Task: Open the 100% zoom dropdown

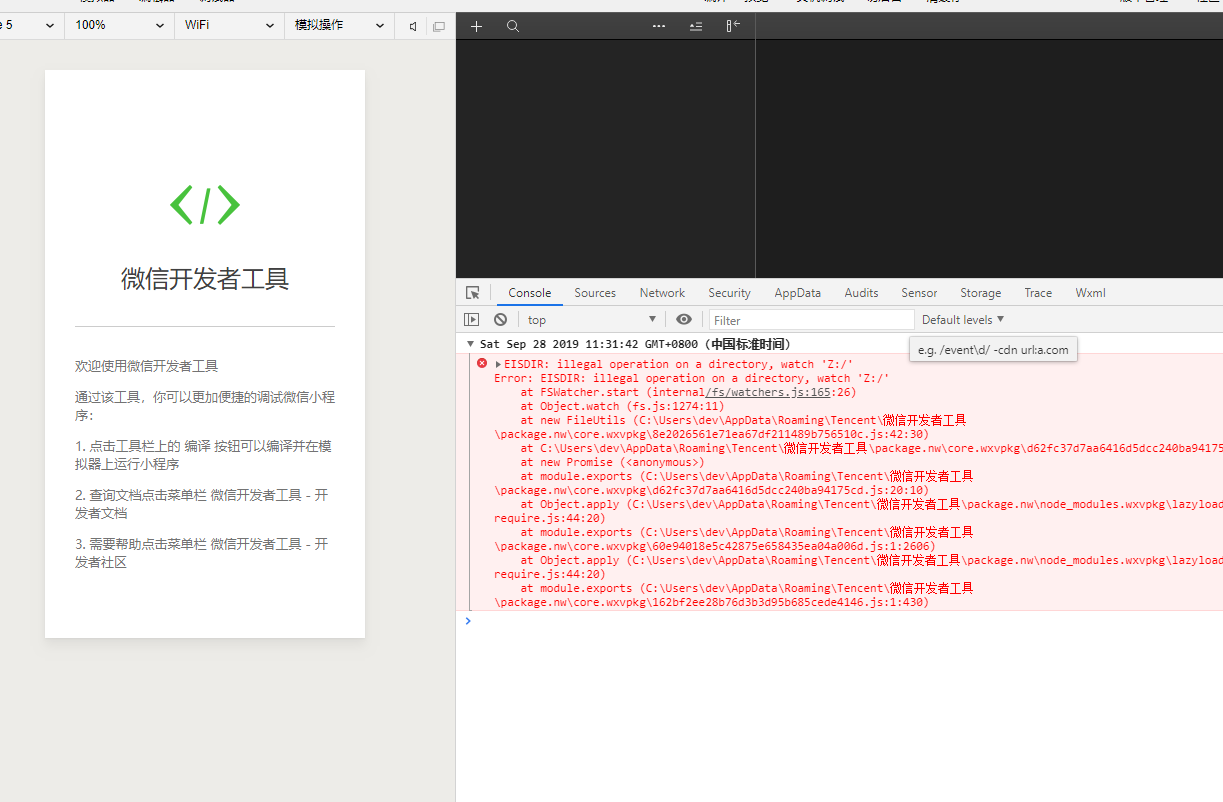Action: (x=120, y=25)
